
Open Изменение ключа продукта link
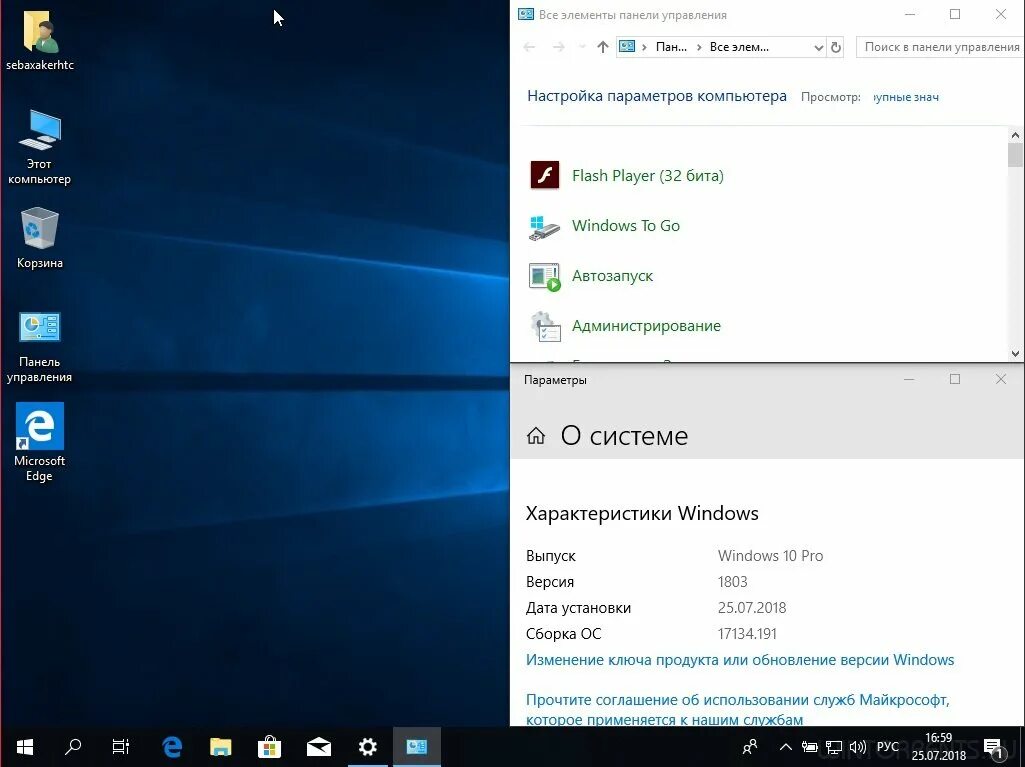click(740, 660)
